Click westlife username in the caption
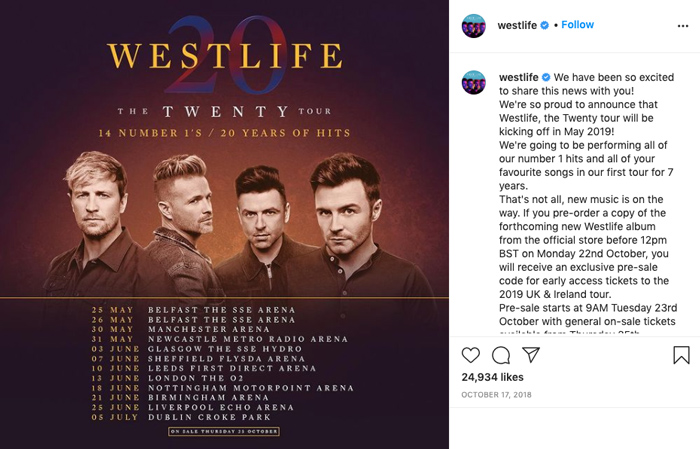Viewport: 700px width, 449px height. click(x=518, y=77)
